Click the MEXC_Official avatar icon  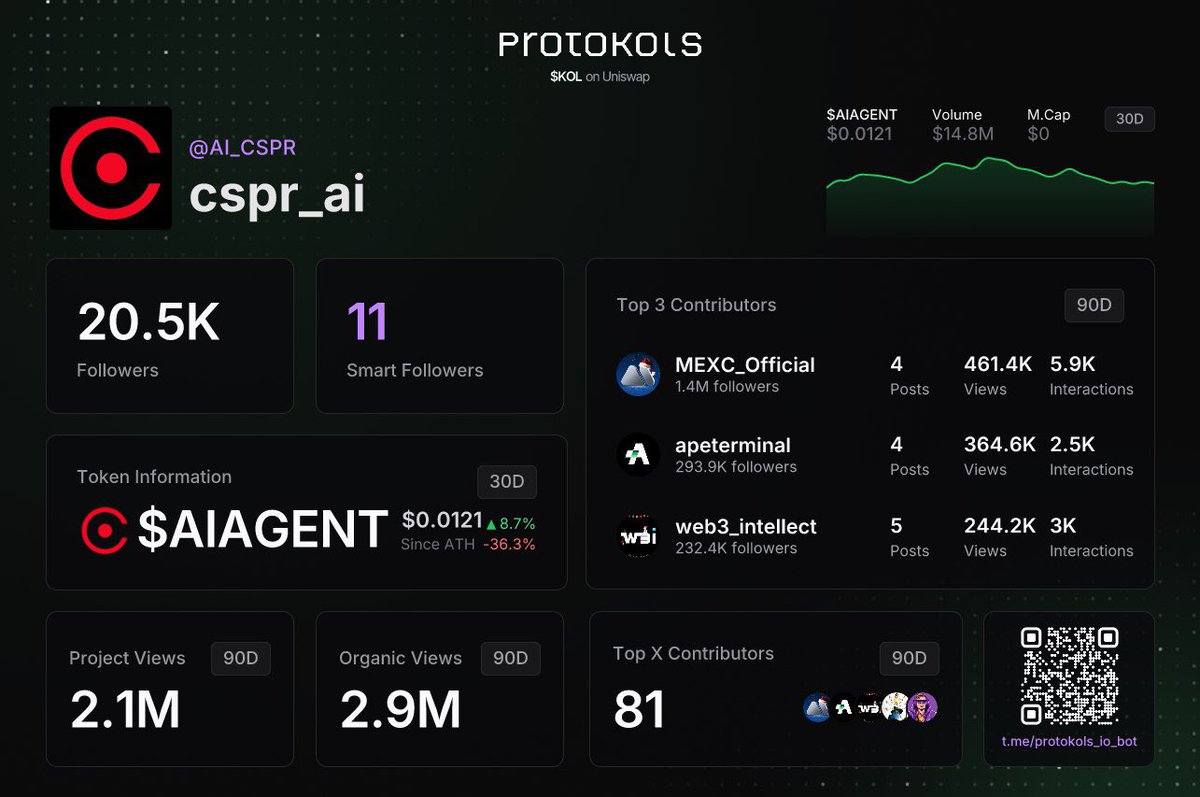pyautogui.click(x=638, y=374)
